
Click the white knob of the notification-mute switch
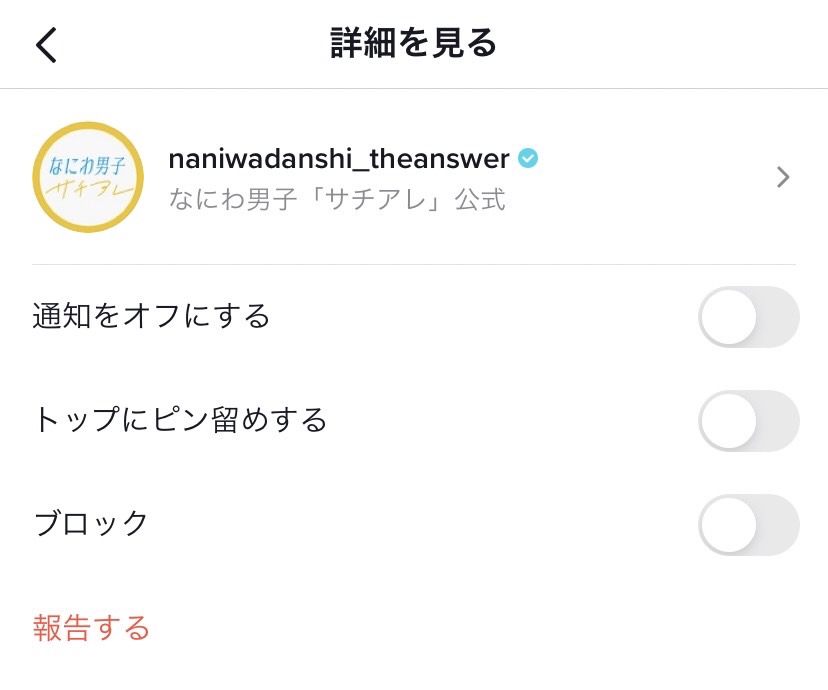728,317
